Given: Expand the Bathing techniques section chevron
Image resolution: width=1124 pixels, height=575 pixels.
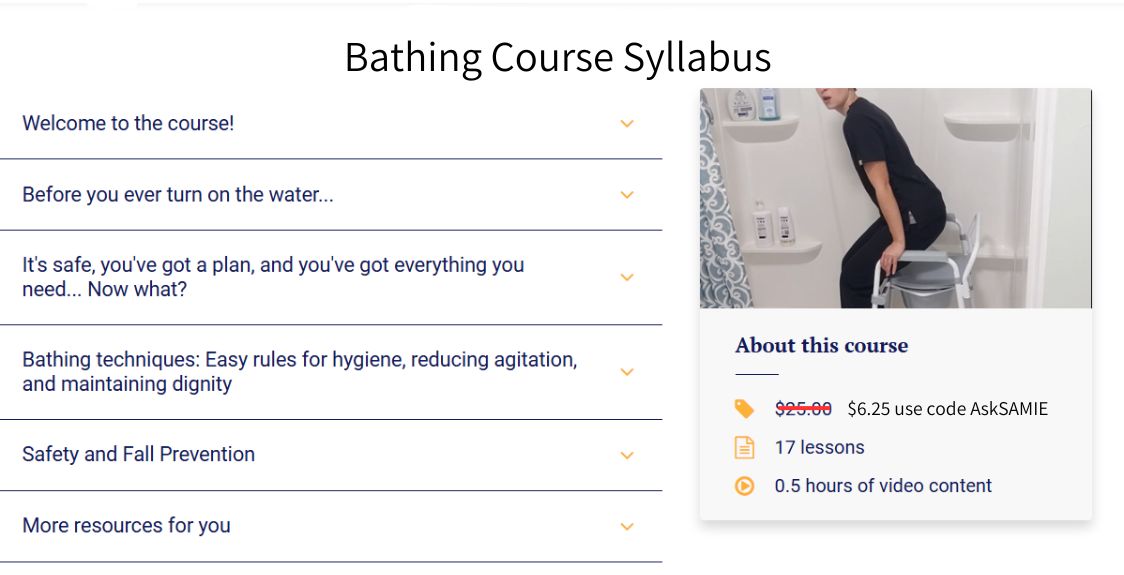Looking at the screenshot, I should [627, 372].
